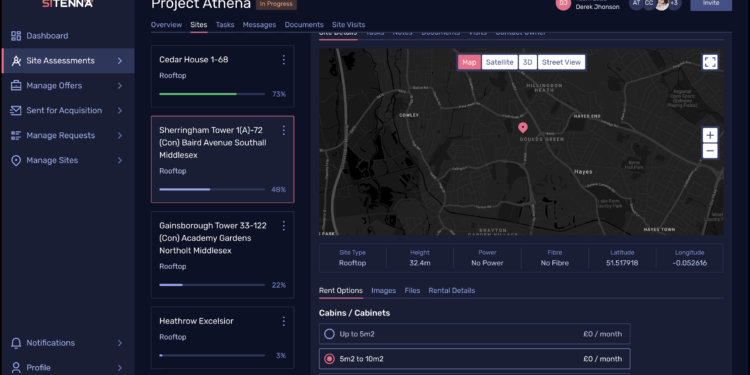Click the 22% progress bar on Gainsborough Tower
Screen dimensions: 750x375
pyautogui.click(x=212, y=285)
